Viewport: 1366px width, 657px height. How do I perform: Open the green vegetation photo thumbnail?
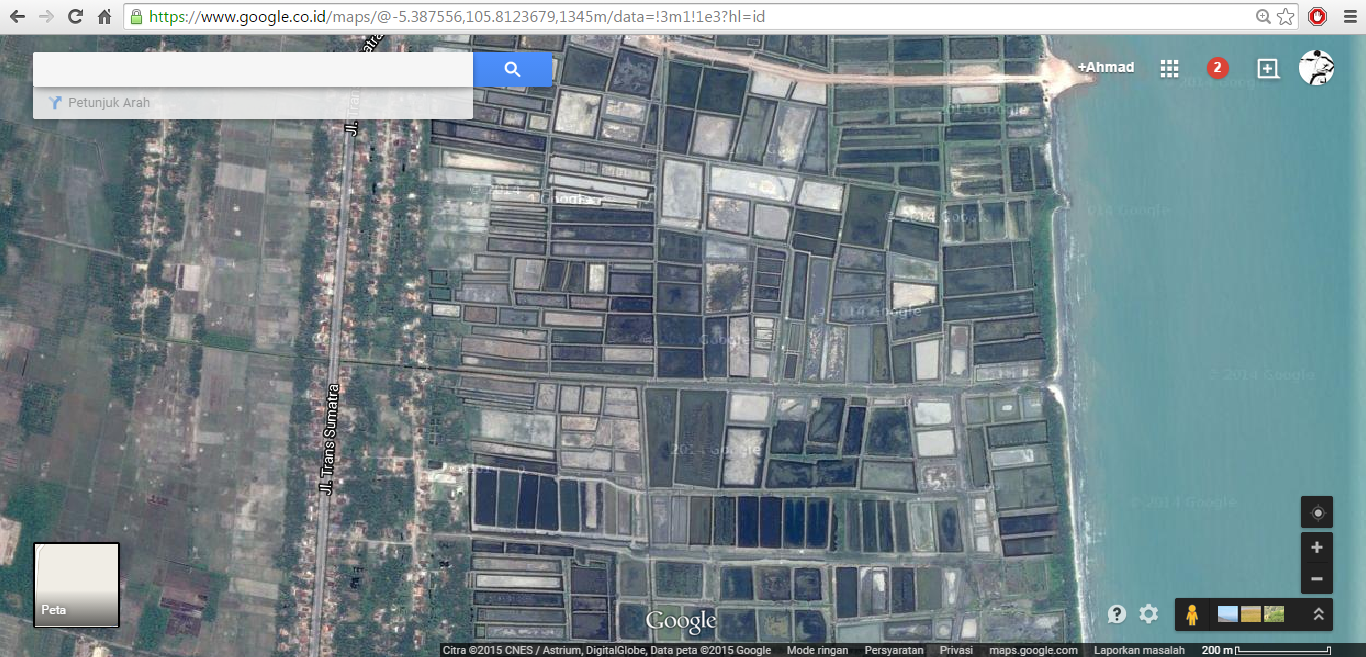point(1274,614)
